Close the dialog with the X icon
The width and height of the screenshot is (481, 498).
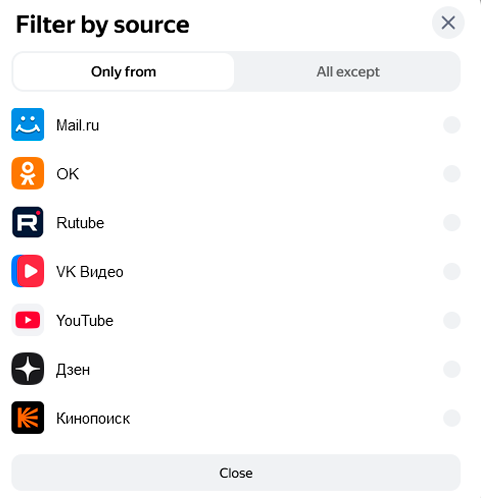(448, 23)
